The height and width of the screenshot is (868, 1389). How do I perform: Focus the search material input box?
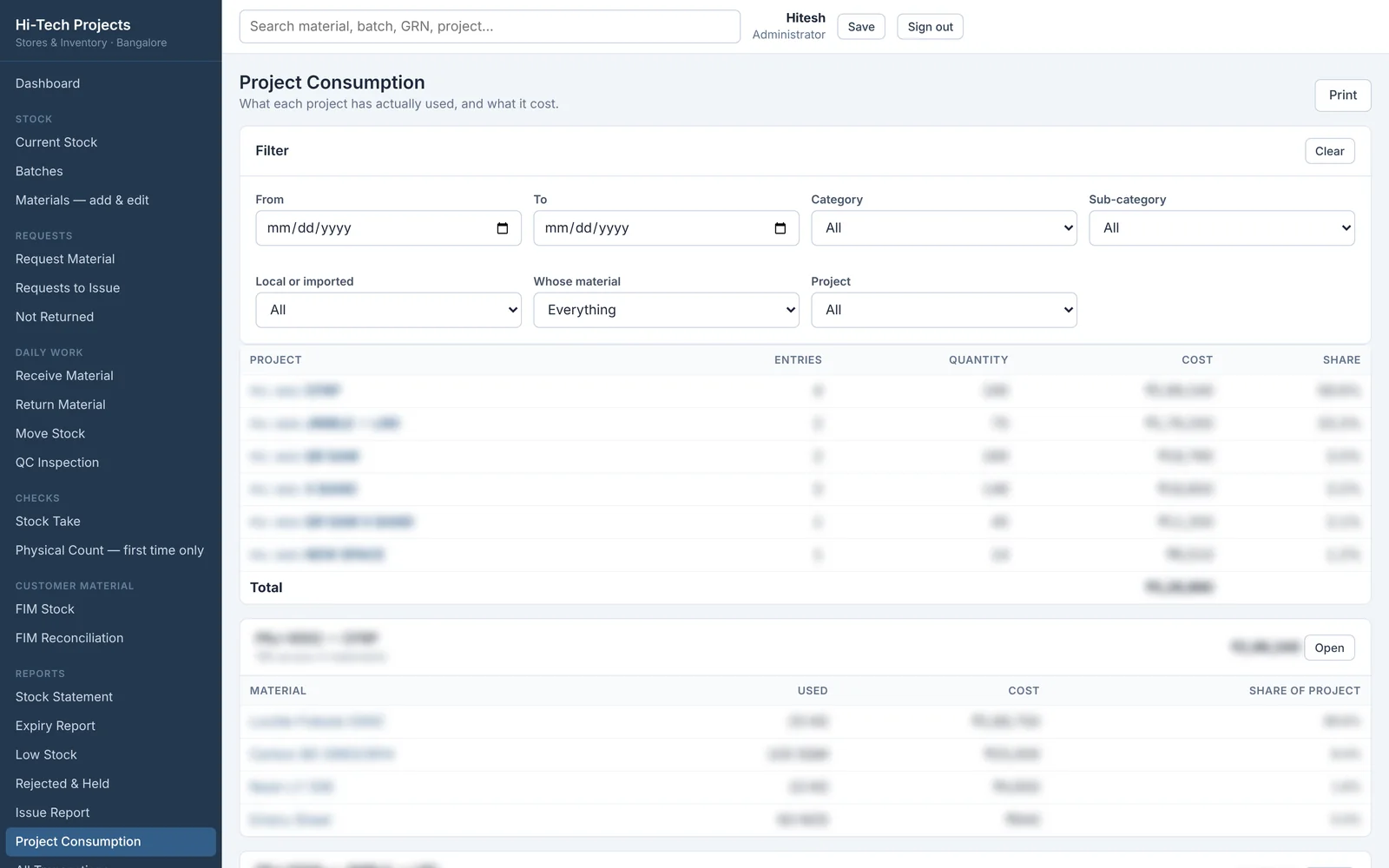click(490, 27)
